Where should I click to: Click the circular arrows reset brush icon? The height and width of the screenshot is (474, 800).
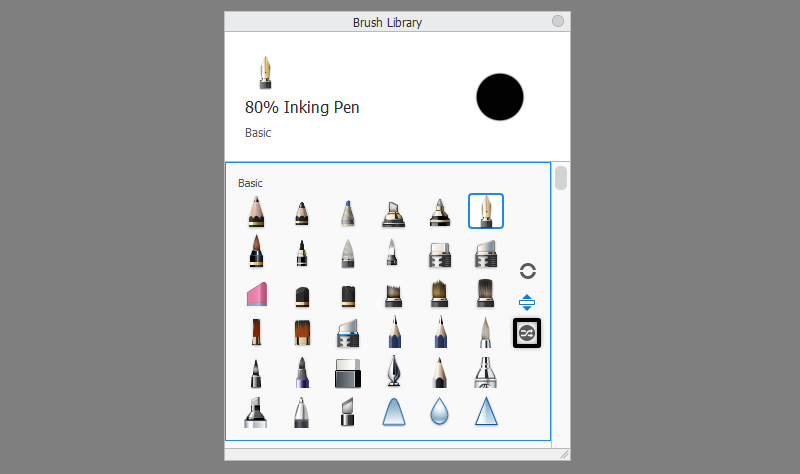528,271
